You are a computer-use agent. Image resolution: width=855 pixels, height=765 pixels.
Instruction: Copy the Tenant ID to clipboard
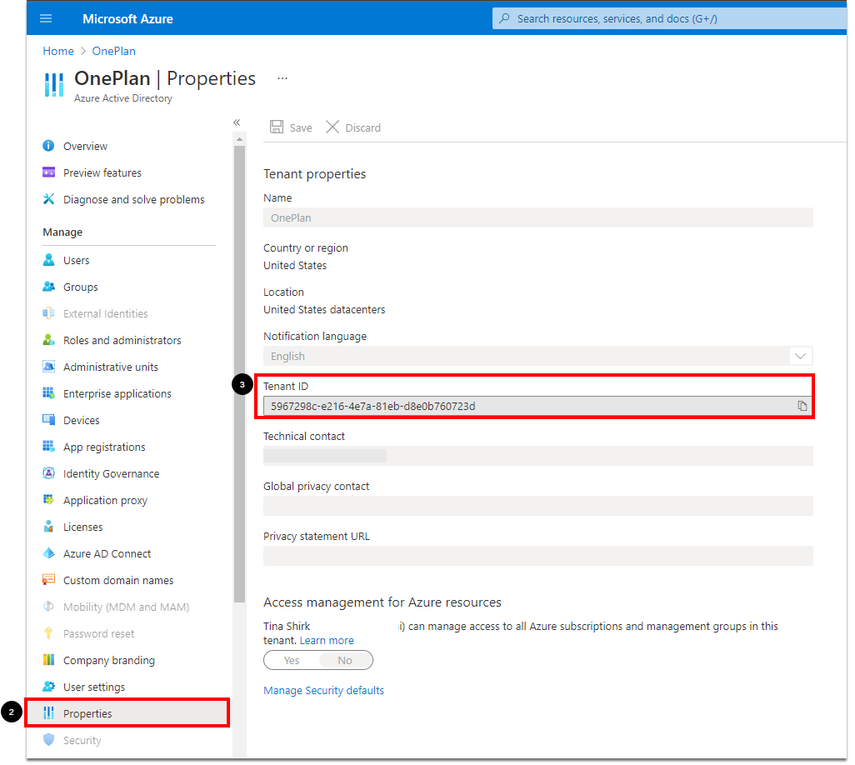tap(802, 406)
